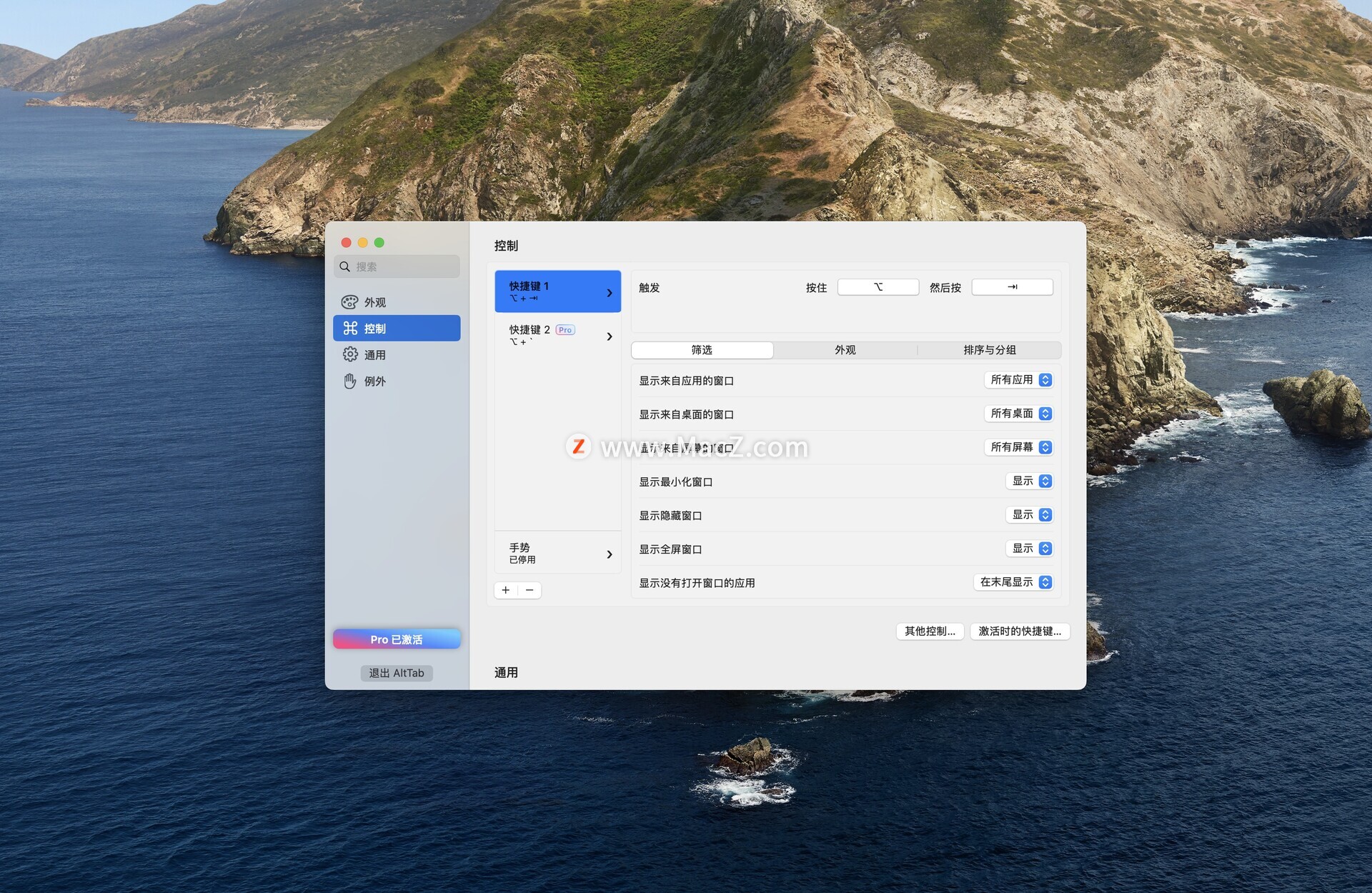Add a new shortcut with the plus button
This screenshot has height=893, width=1372.
(x=506, y=590)
